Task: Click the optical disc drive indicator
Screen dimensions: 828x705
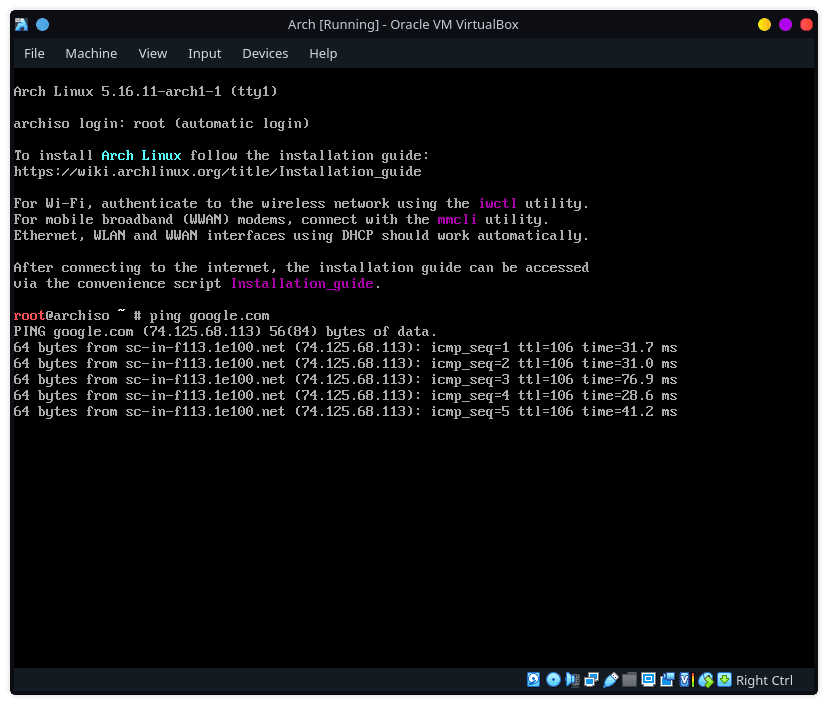Action: [553, 680]
